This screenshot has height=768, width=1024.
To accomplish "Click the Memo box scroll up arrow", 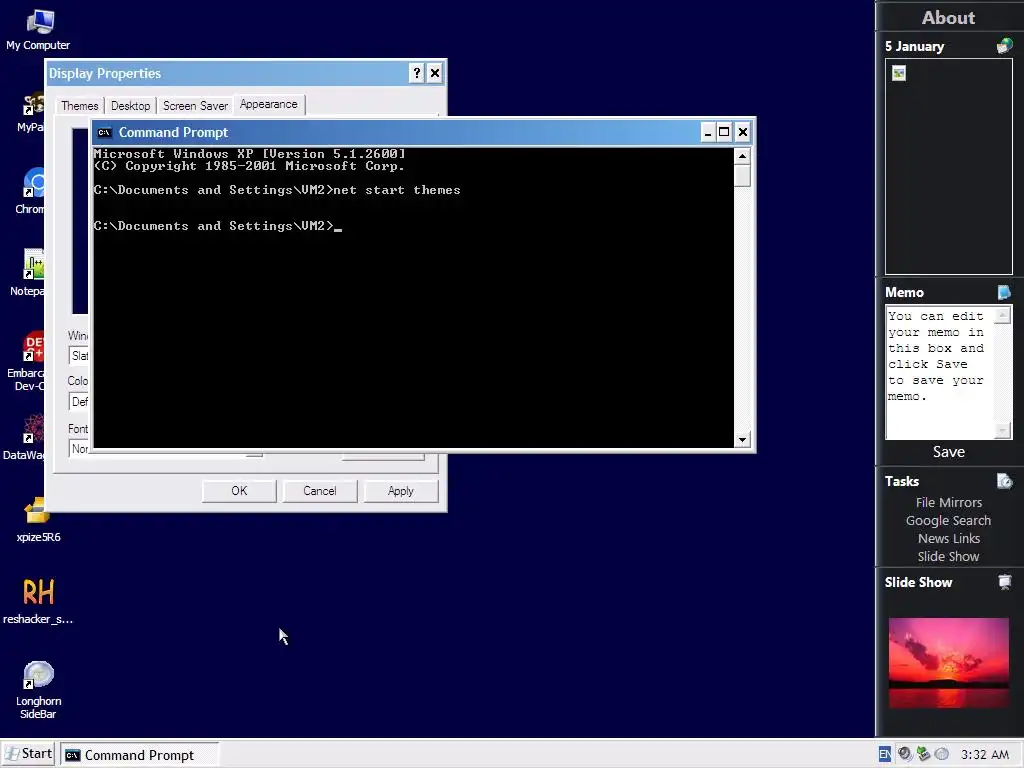I will click(1002, 316).
